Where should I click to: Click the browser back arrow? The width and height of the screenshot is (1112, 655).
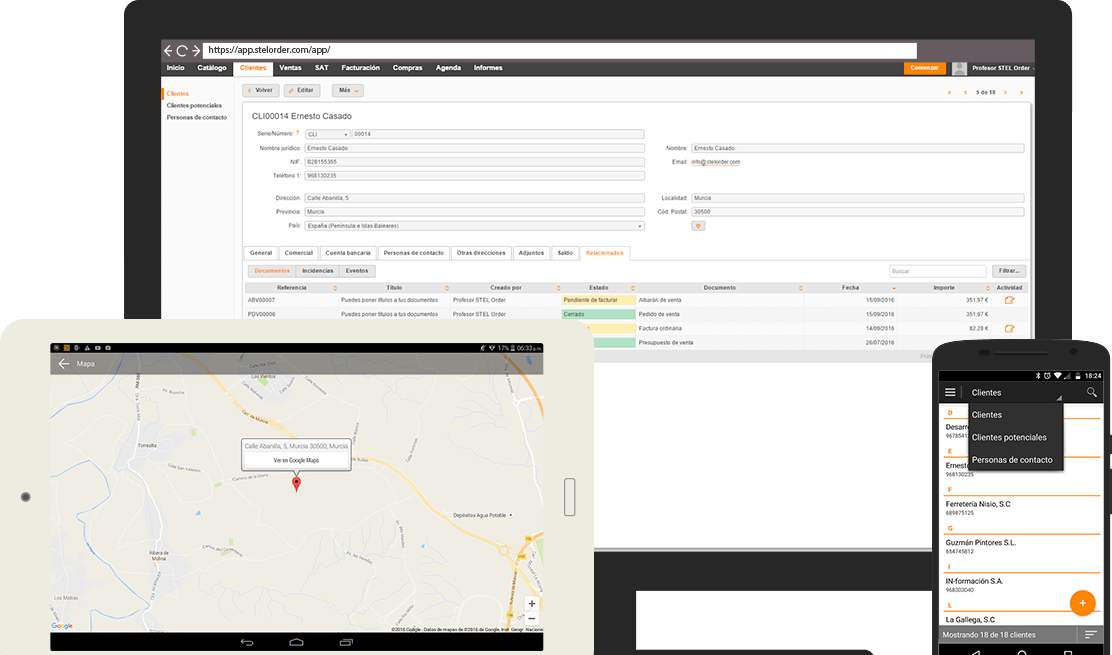click(168, 50)
